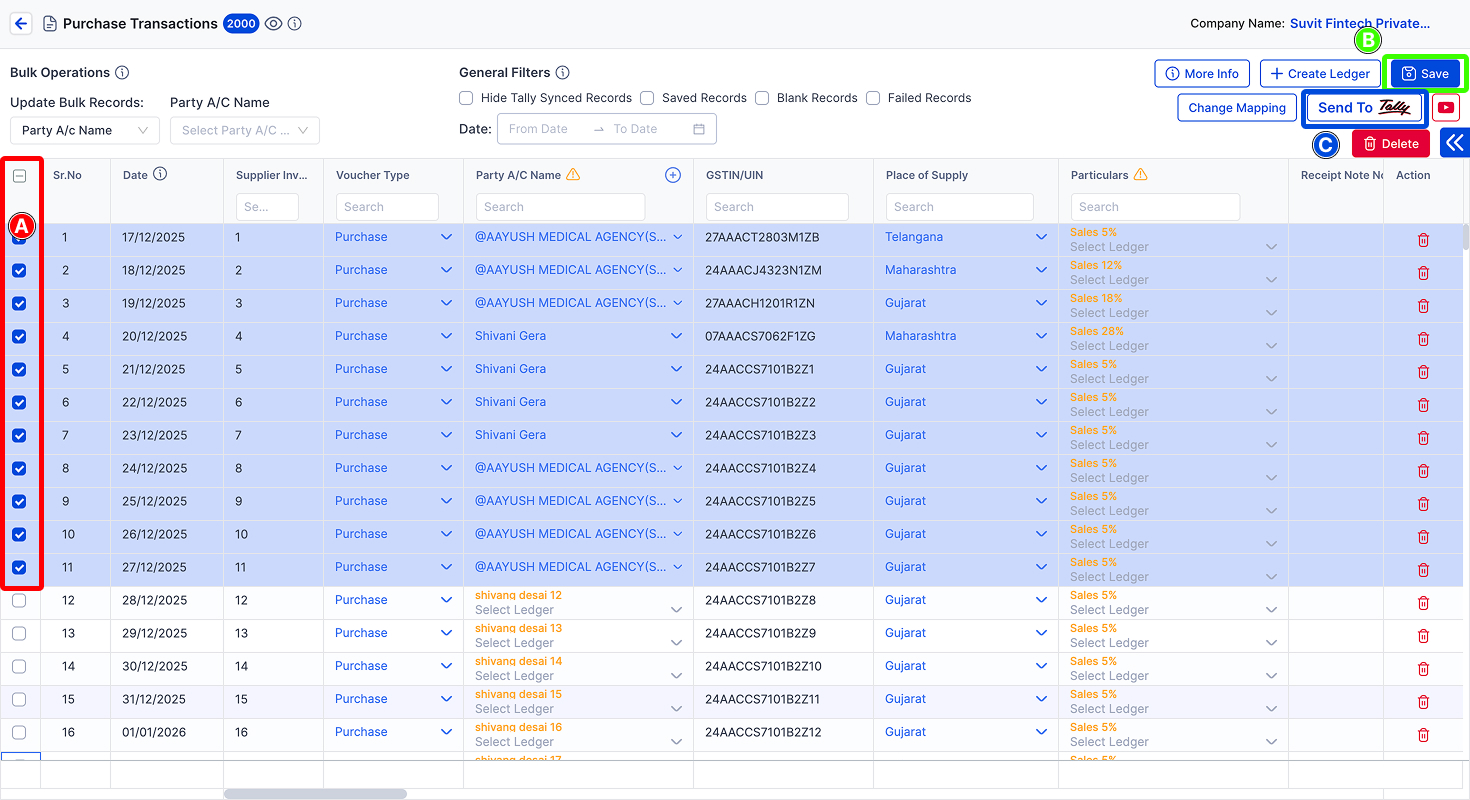This screenshot has height=800, width=1470.
Task: Collapse panel with double chevron icon
Action: point(1455,143)
